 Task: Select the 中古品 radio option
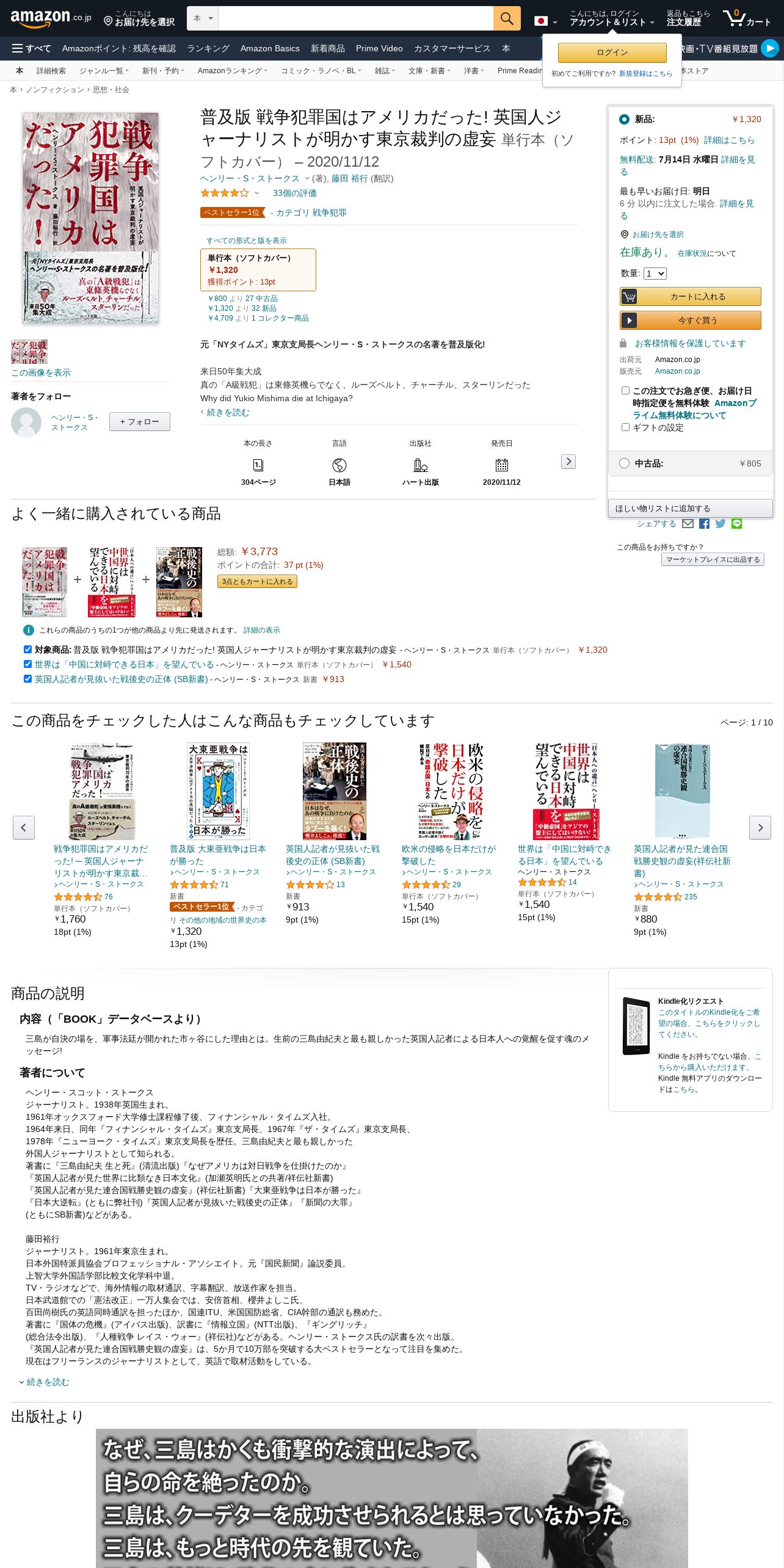624,463
